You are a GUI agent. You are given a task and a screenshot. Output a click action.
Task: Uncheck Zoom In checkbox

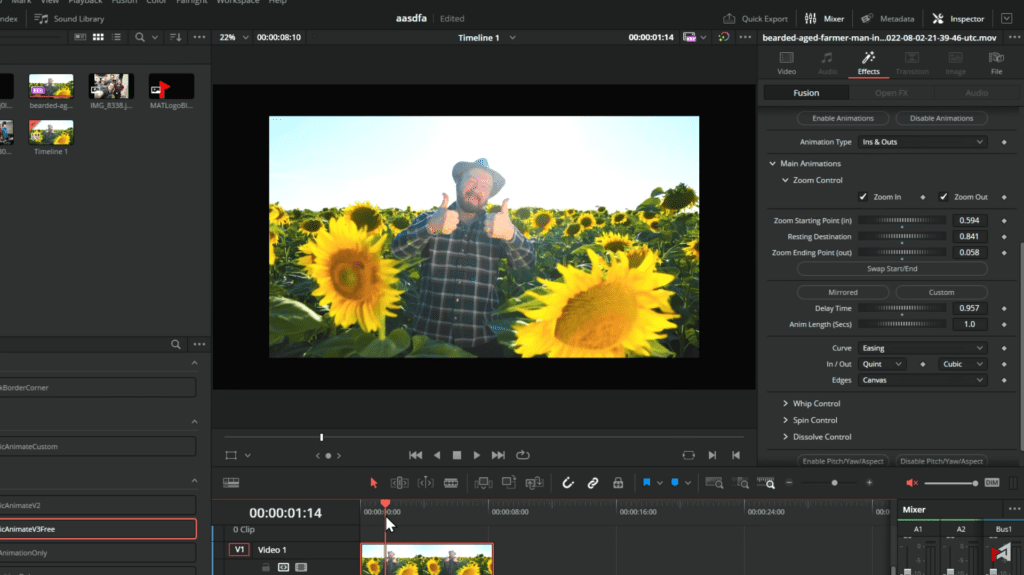863,197
